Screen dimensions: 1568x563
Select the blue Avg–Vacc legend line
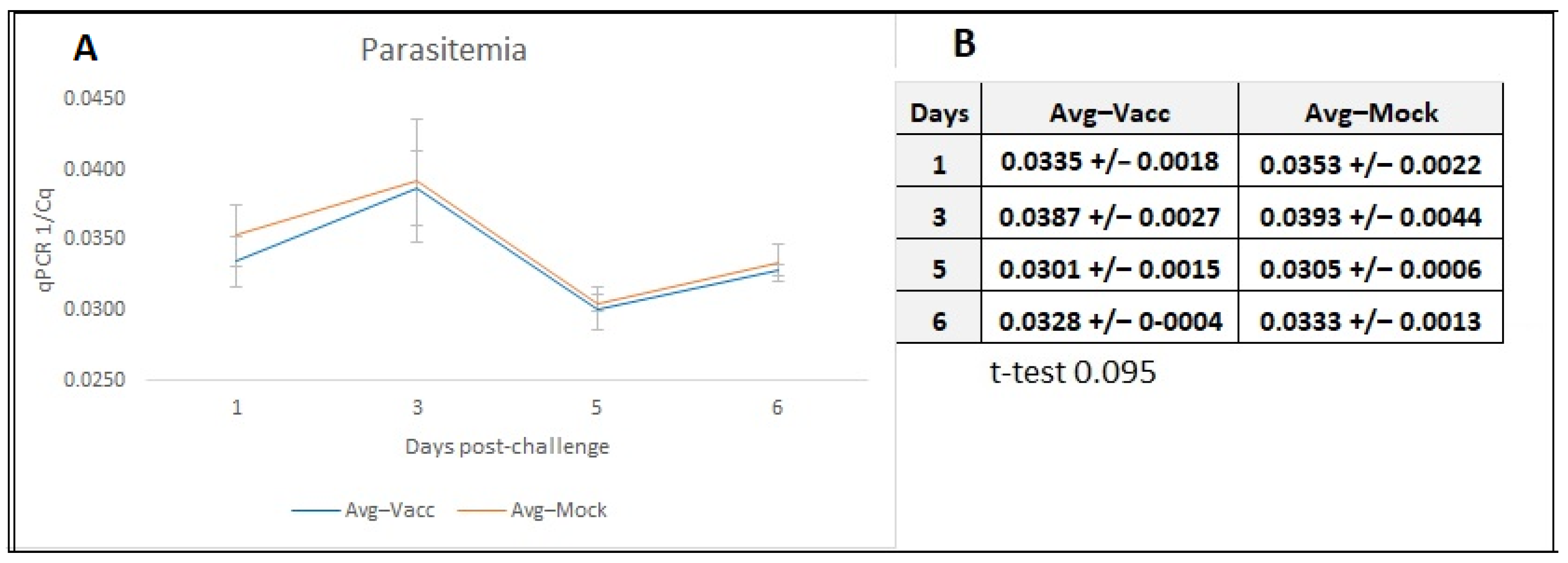(315, 510)
